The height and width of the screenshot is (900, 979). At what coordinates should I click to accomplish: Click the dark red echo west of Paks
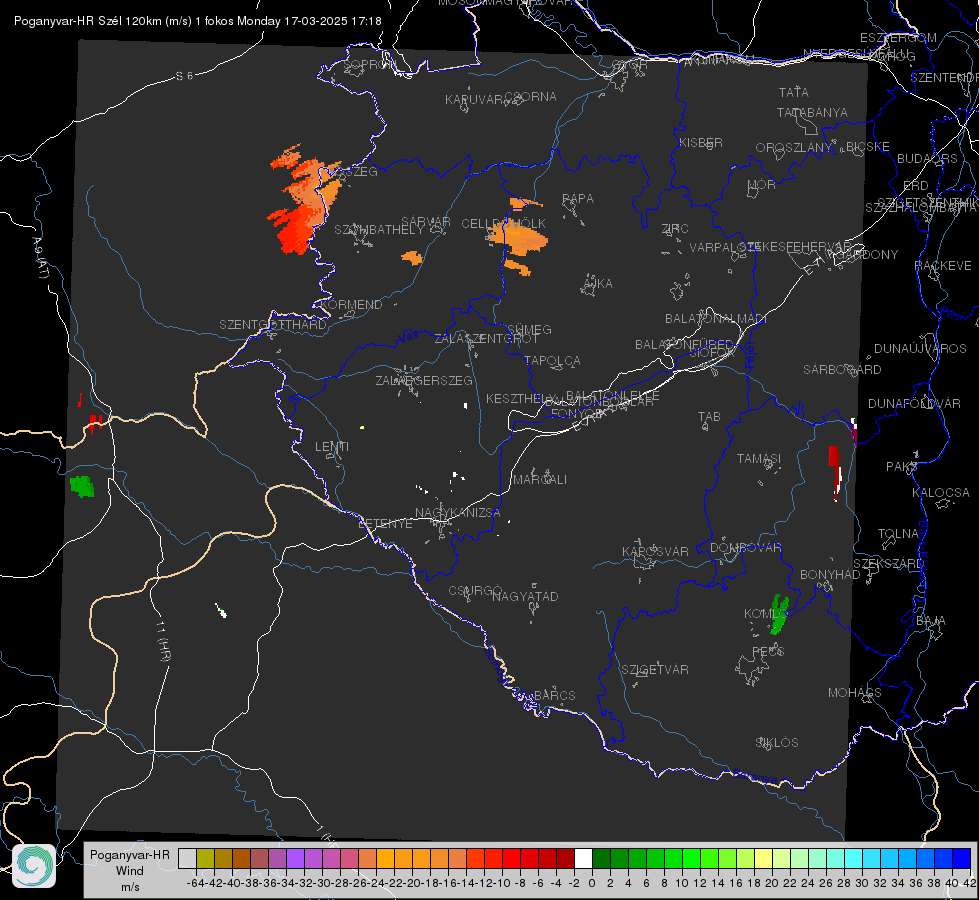(834, 472)
